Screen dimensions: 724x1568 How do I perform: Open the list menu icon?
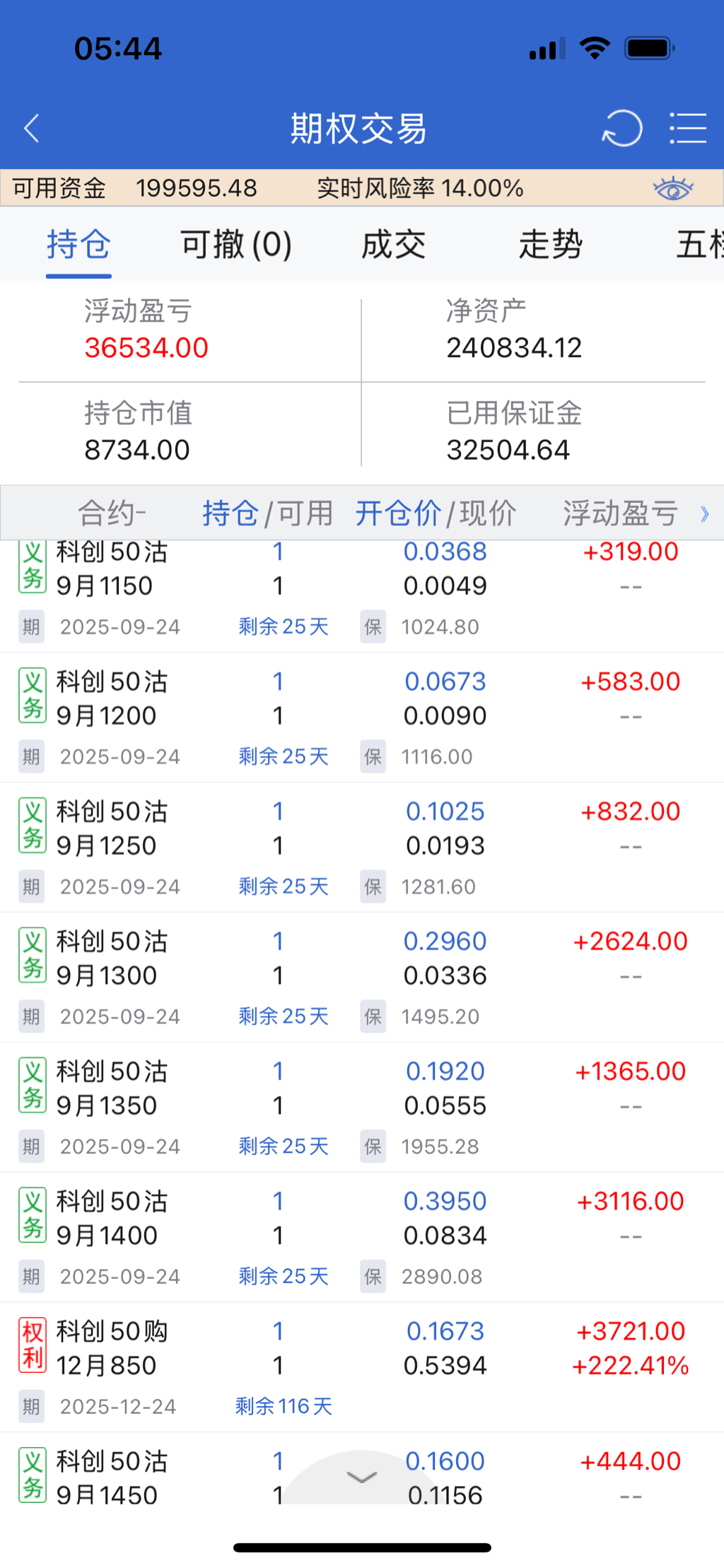688,129
